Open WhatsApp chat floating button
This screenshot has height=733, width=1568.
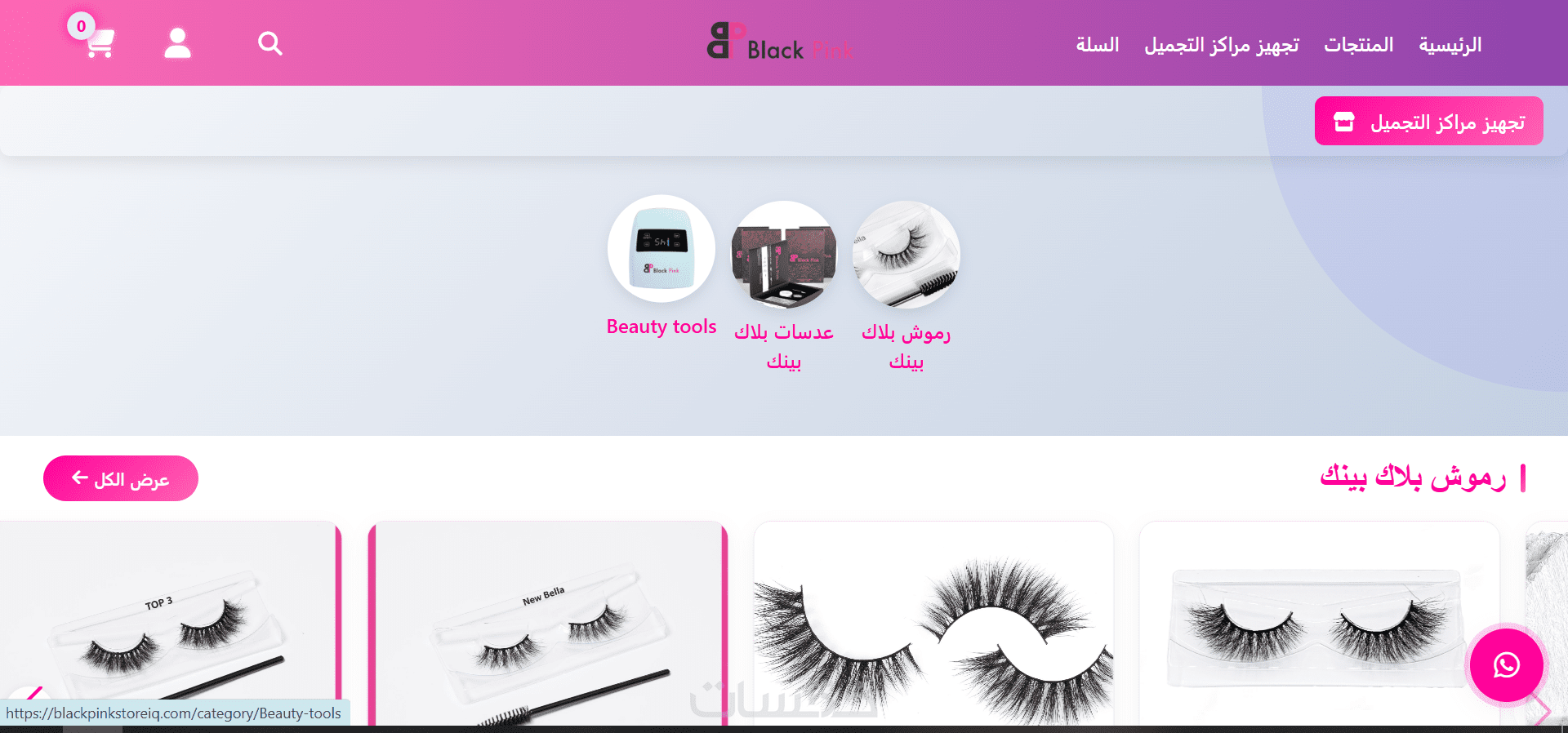click(1506, 665)
